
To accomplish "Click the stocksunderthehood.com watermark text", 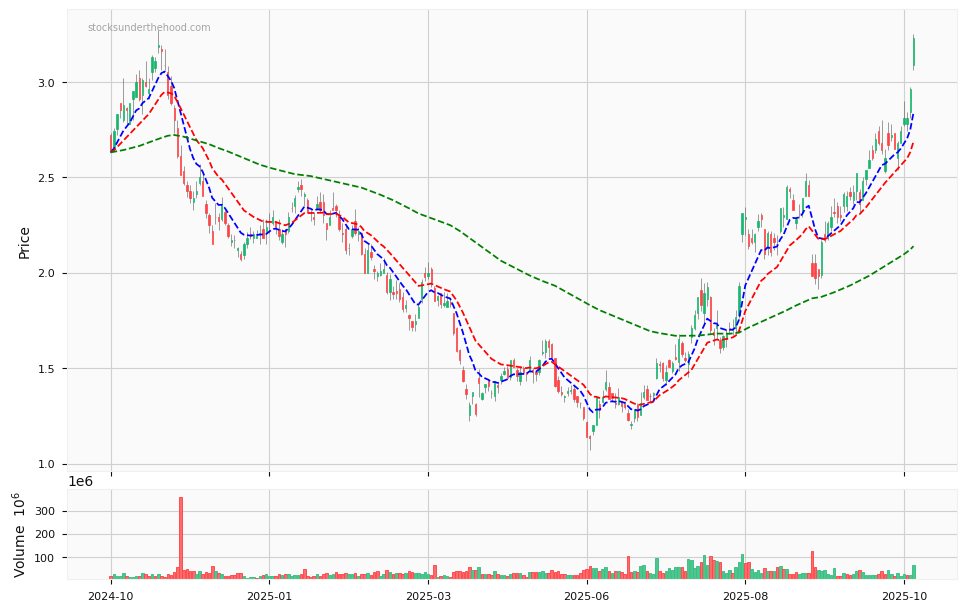I will coord(149,28).
